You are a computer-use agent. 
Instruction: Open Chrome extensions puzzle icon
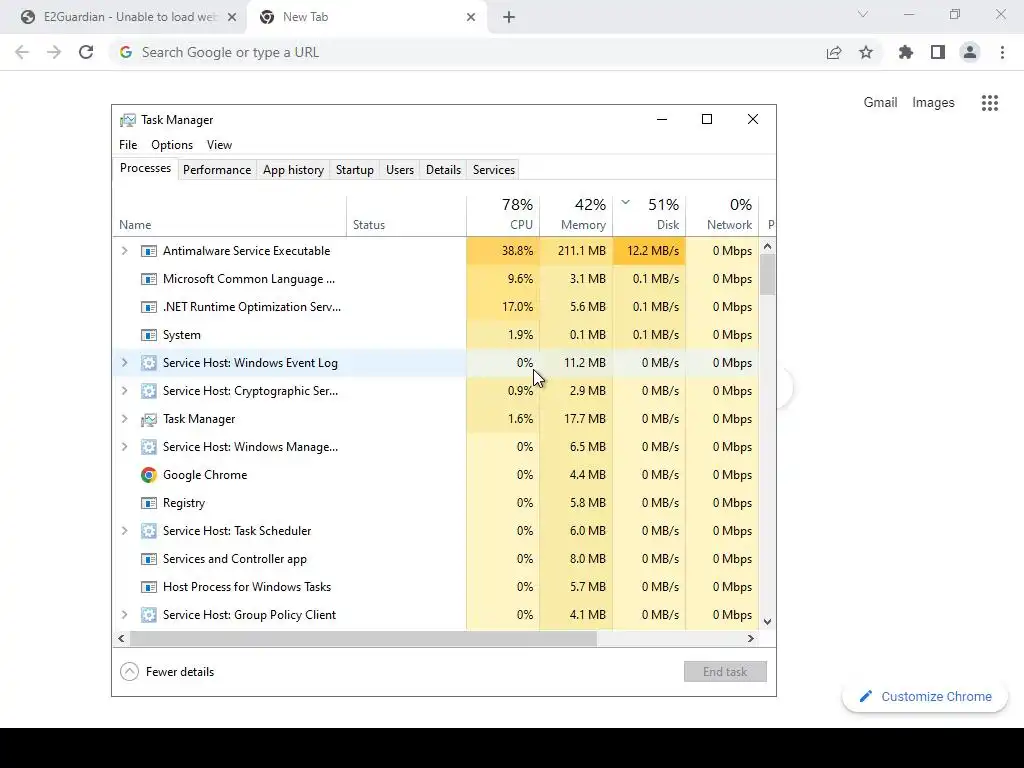pos(906,52)
